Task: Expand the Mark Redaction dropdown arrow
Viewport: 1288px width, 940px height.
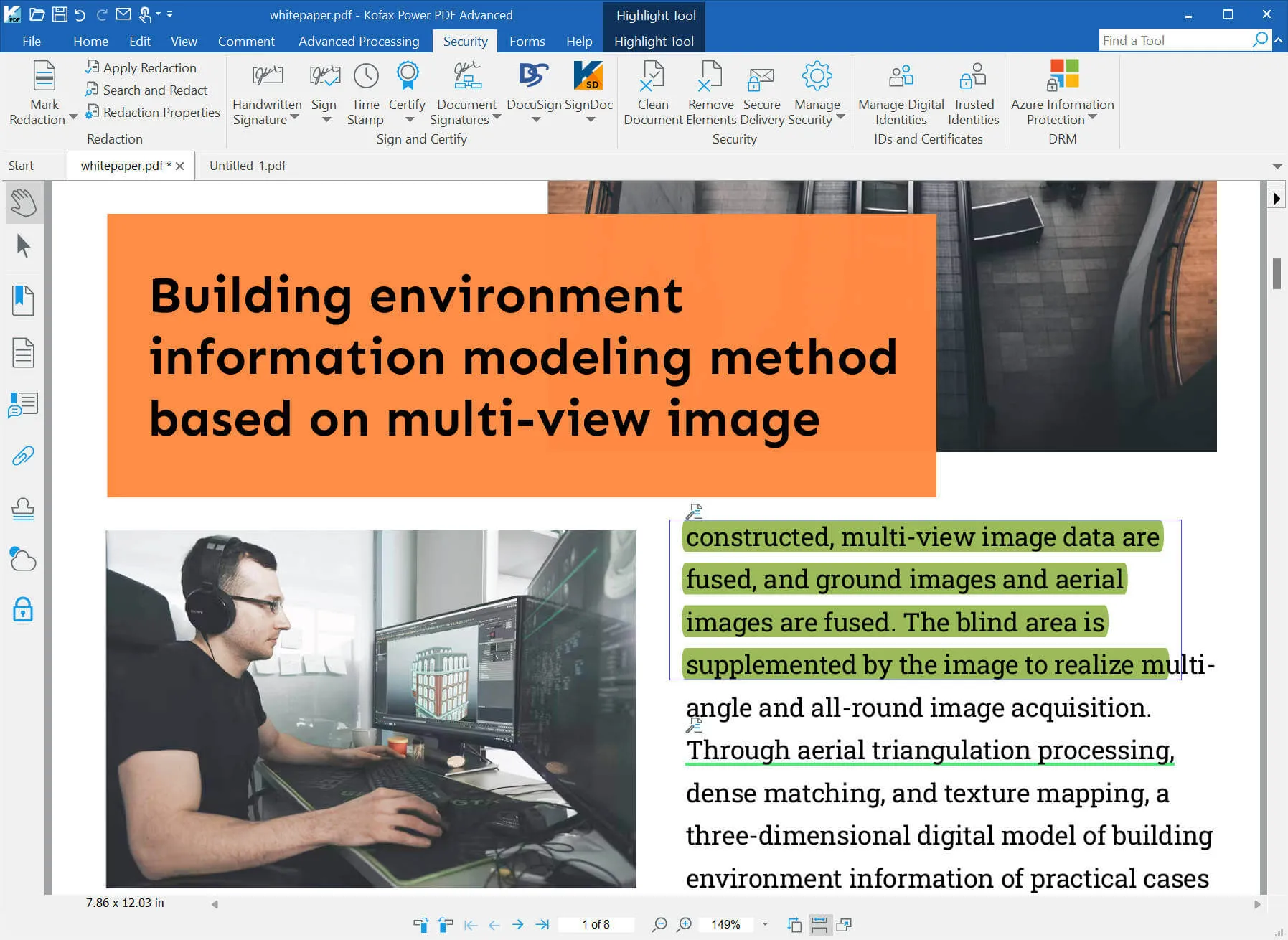Action: (x=73, y=118)
